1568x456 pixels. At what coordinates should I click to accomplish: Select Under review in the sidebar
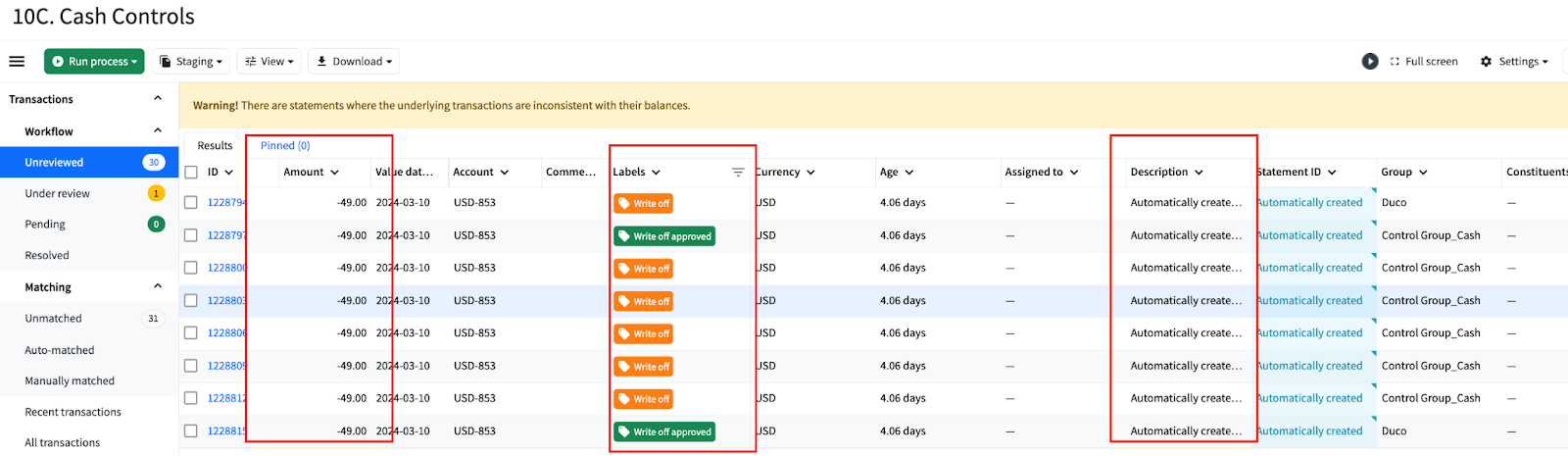[x=89, y=193]
